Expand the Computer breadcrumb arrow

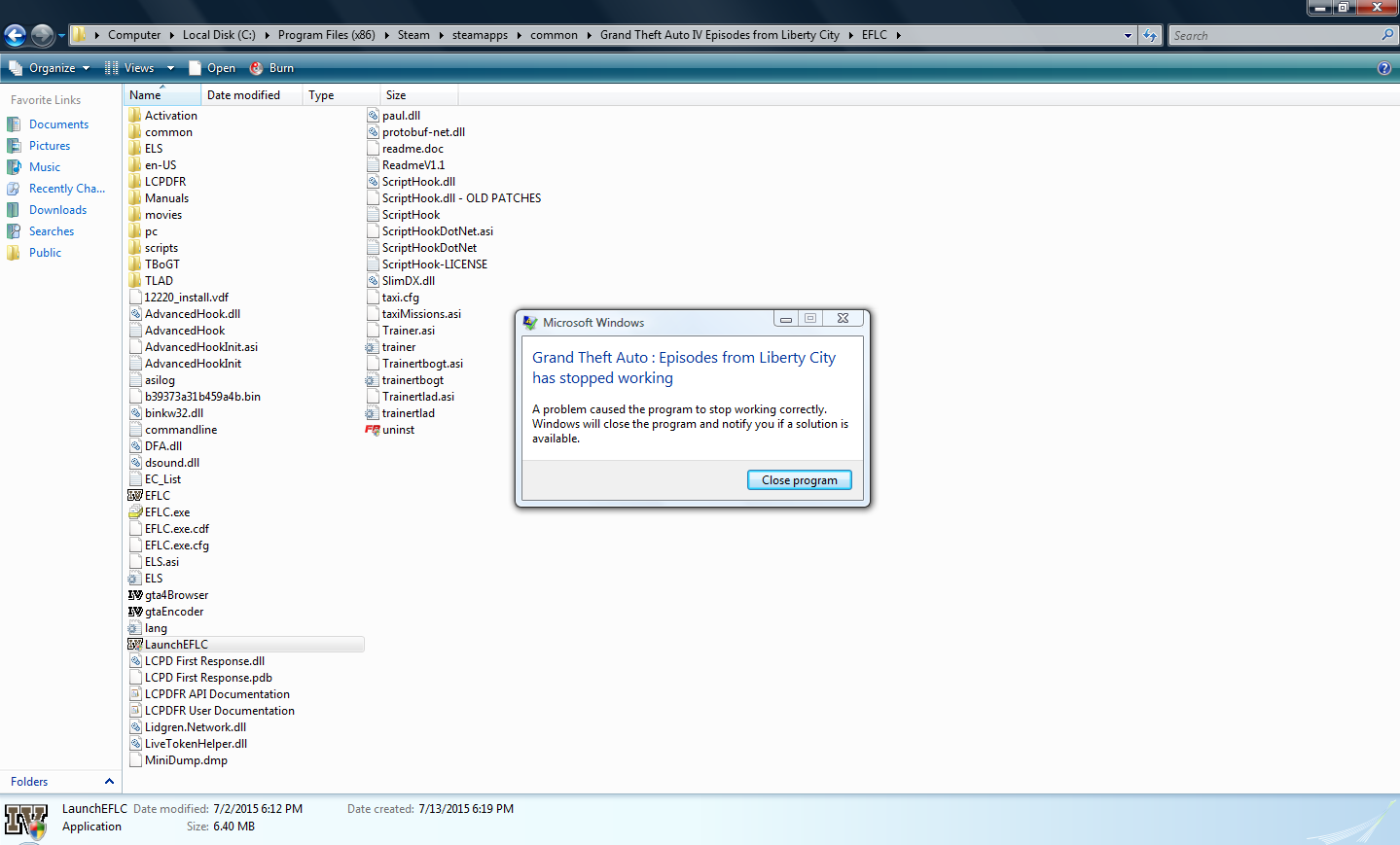[x=172, y=35]
